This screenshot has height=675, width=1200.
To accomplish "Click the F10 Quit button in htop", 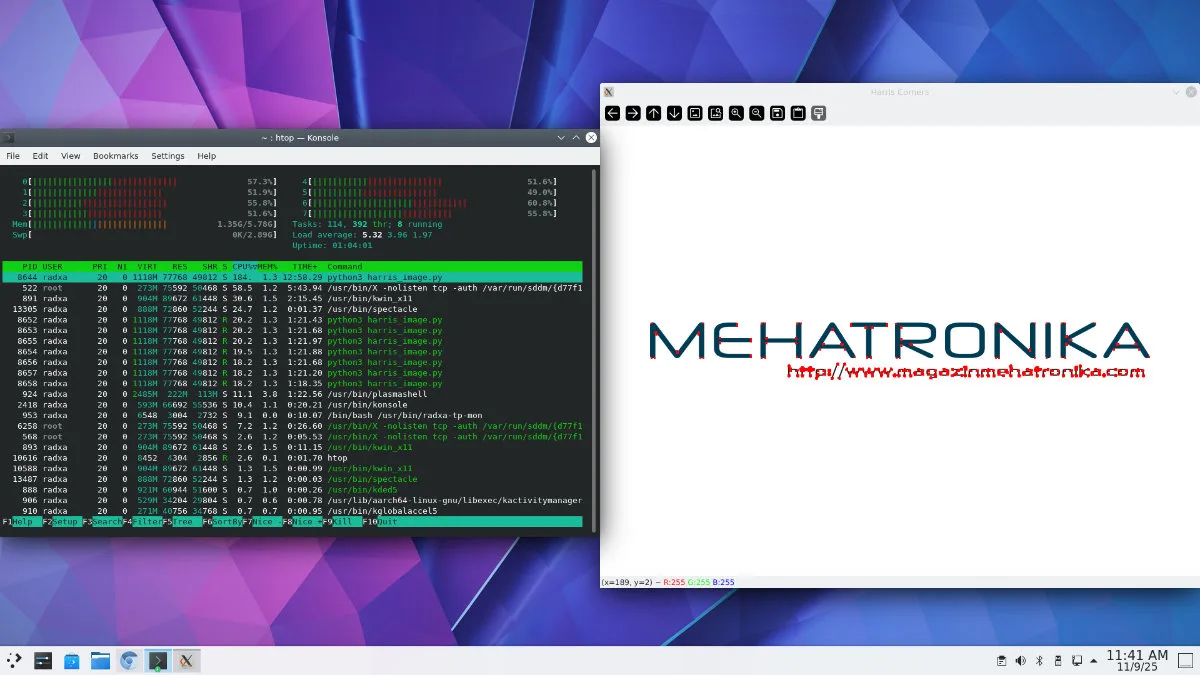I will point(387,522).
